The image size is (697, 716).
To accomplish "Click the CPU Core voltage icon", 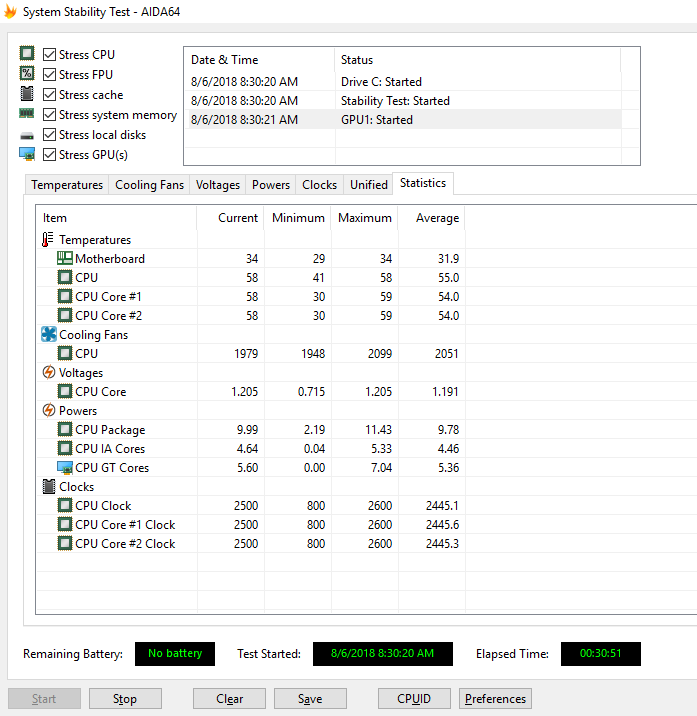I will (64, 391).
